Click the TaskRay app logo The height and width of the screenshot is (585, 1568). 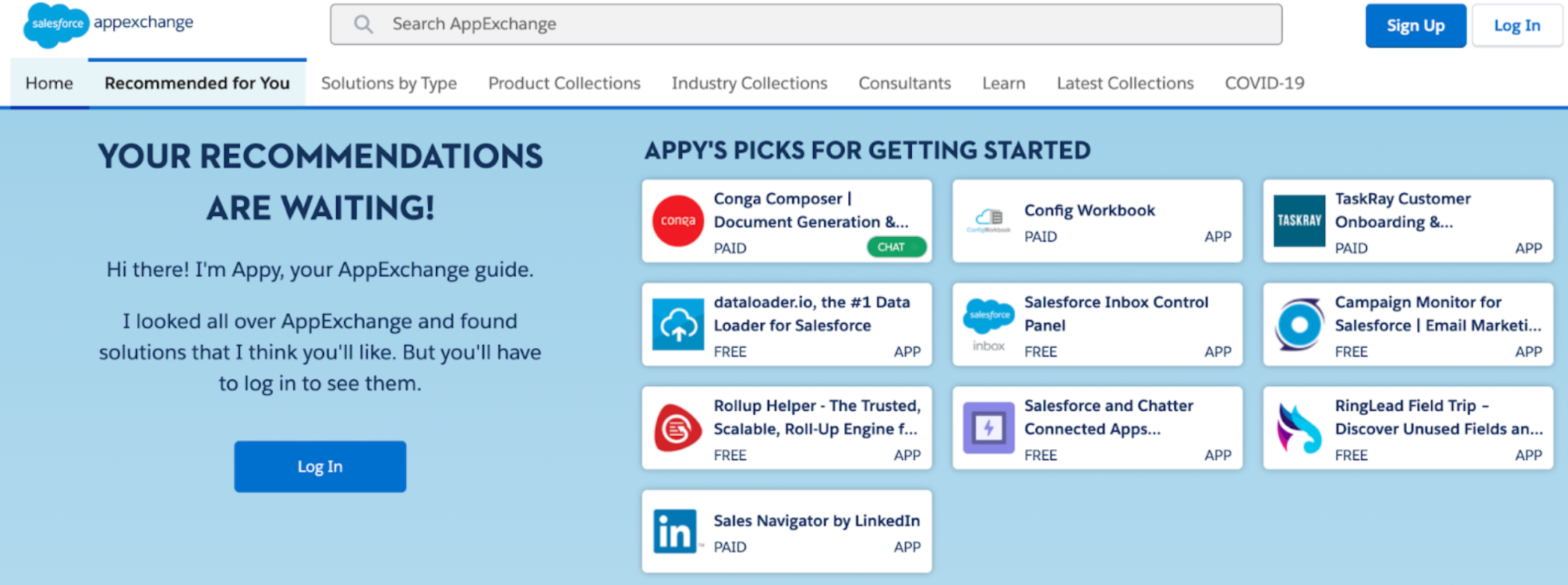[x=1299, y=221]
